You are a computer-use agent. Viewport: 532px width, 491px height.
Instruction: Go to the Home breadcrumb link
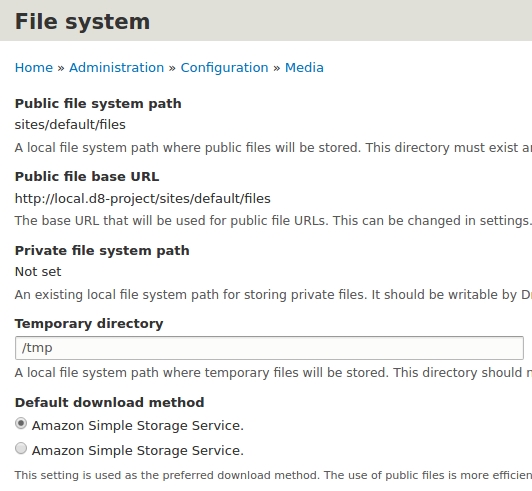click(34, 68)
